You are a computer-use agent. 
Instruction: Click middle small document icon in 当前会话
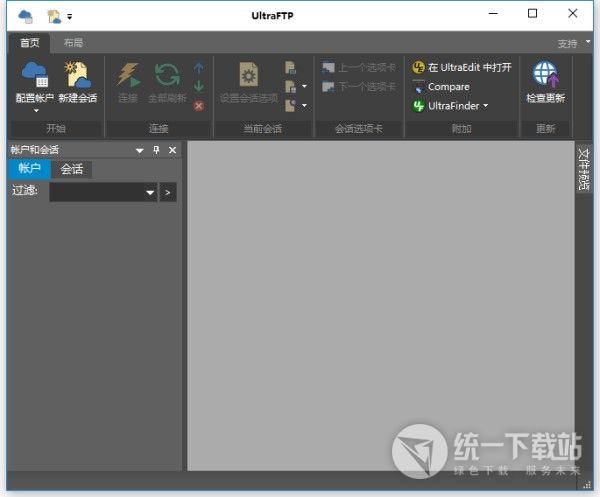[290, 86]
